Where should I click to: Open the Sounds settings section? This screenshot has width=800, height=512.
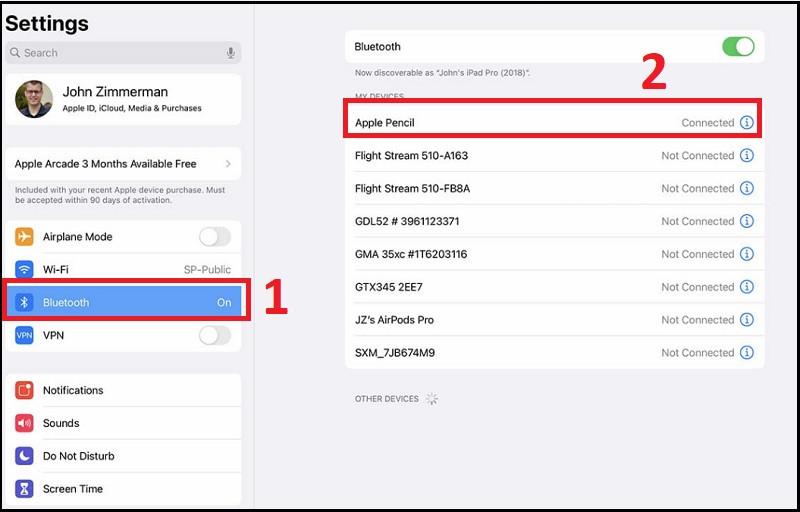coord(123,423)
